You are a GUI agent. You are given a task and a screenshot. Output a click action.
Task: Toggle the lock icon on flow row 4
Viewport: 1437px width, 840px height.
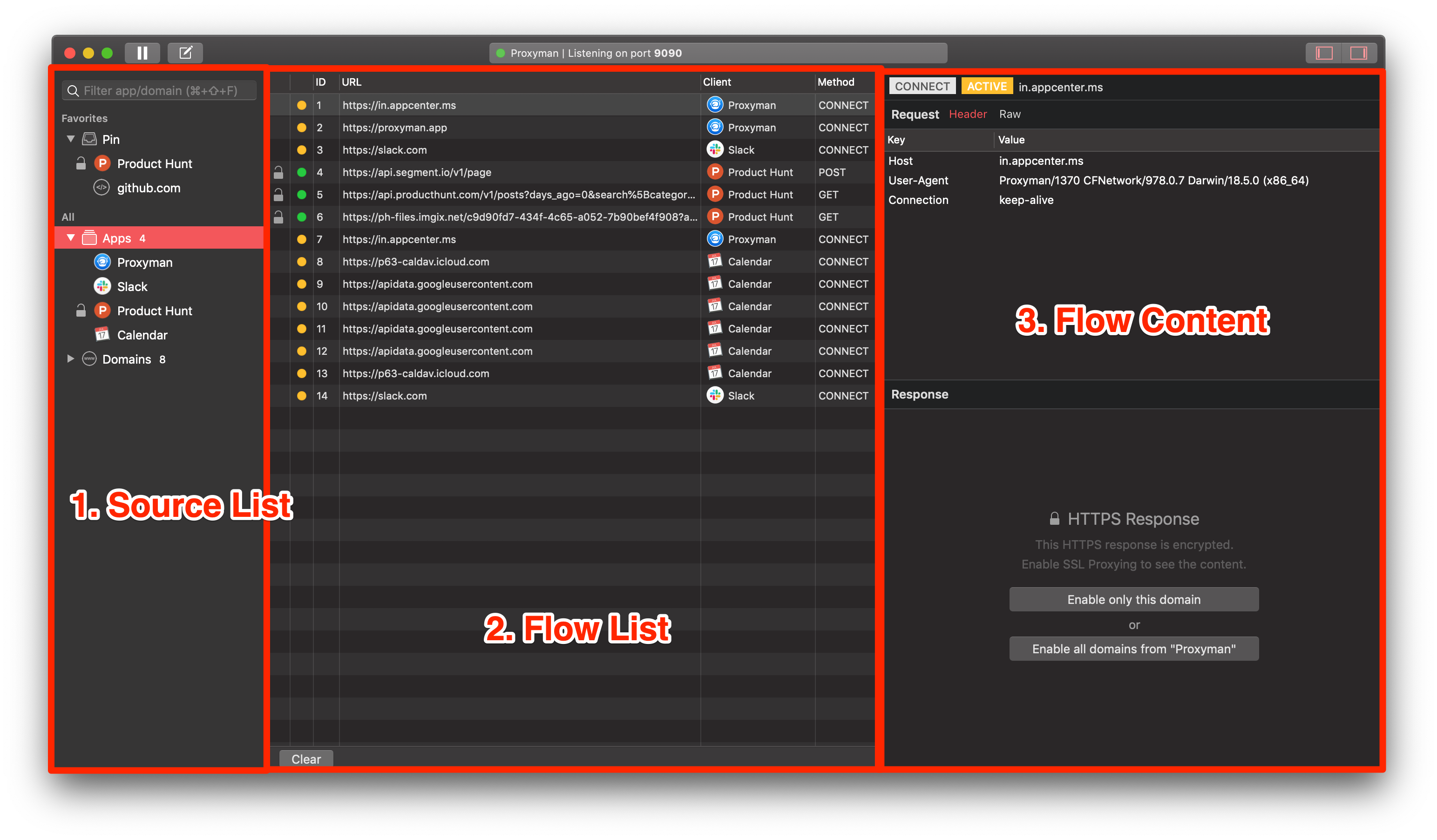pos(279,172)
